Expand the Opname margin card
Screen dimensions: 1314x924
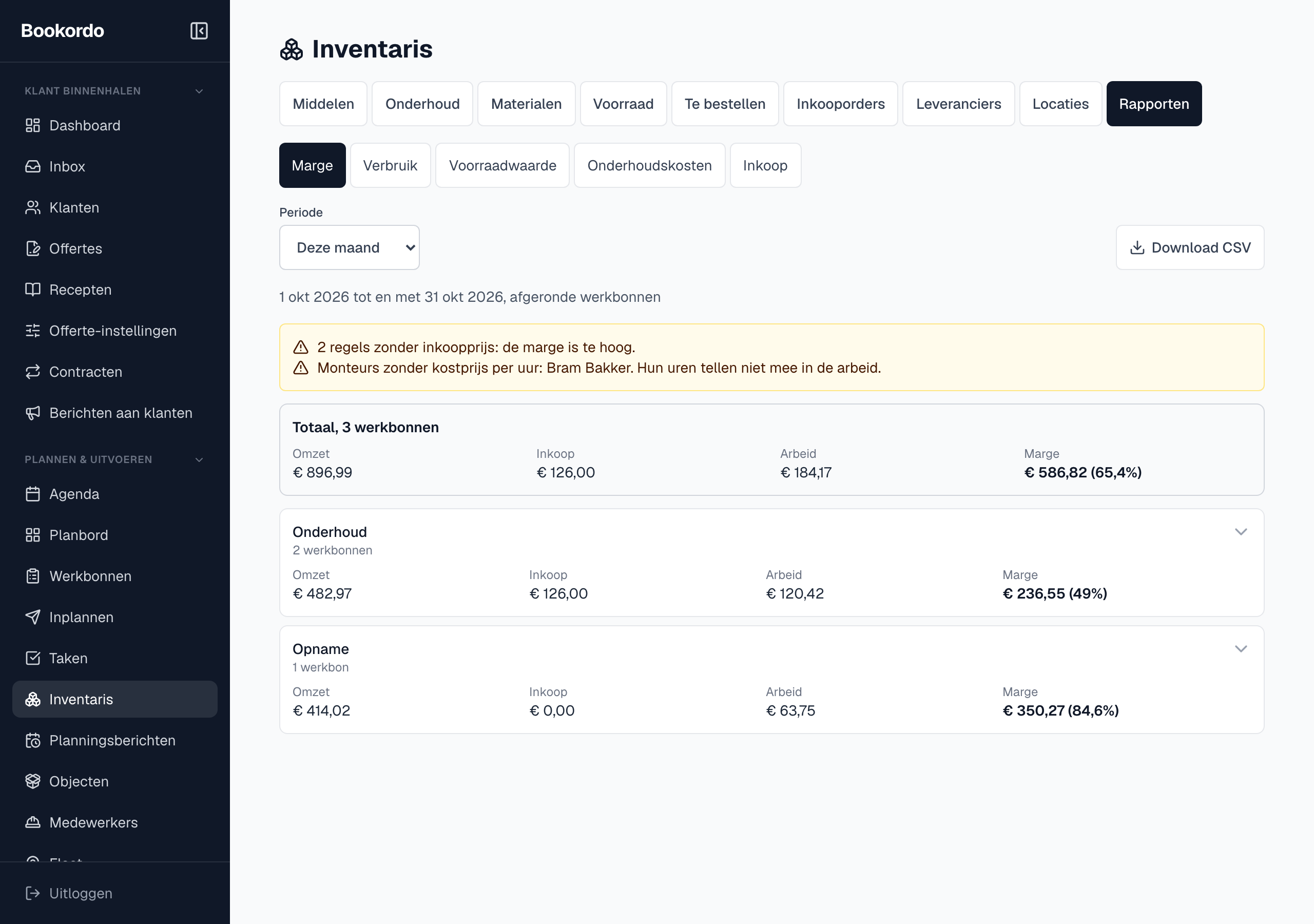pyautogui.click(x=1241, y=649)
